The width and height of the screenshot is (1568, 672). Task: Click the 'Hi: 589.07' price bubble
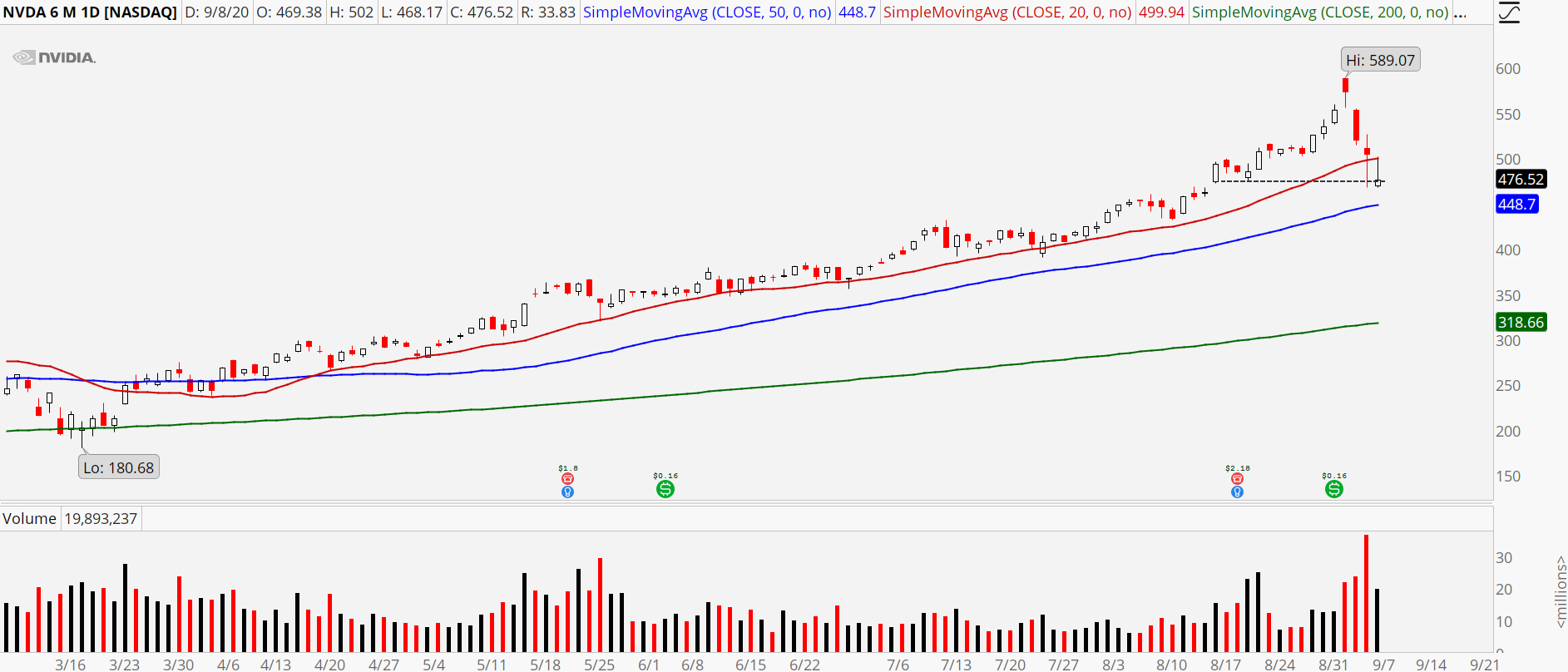(x=1381, y=60)
